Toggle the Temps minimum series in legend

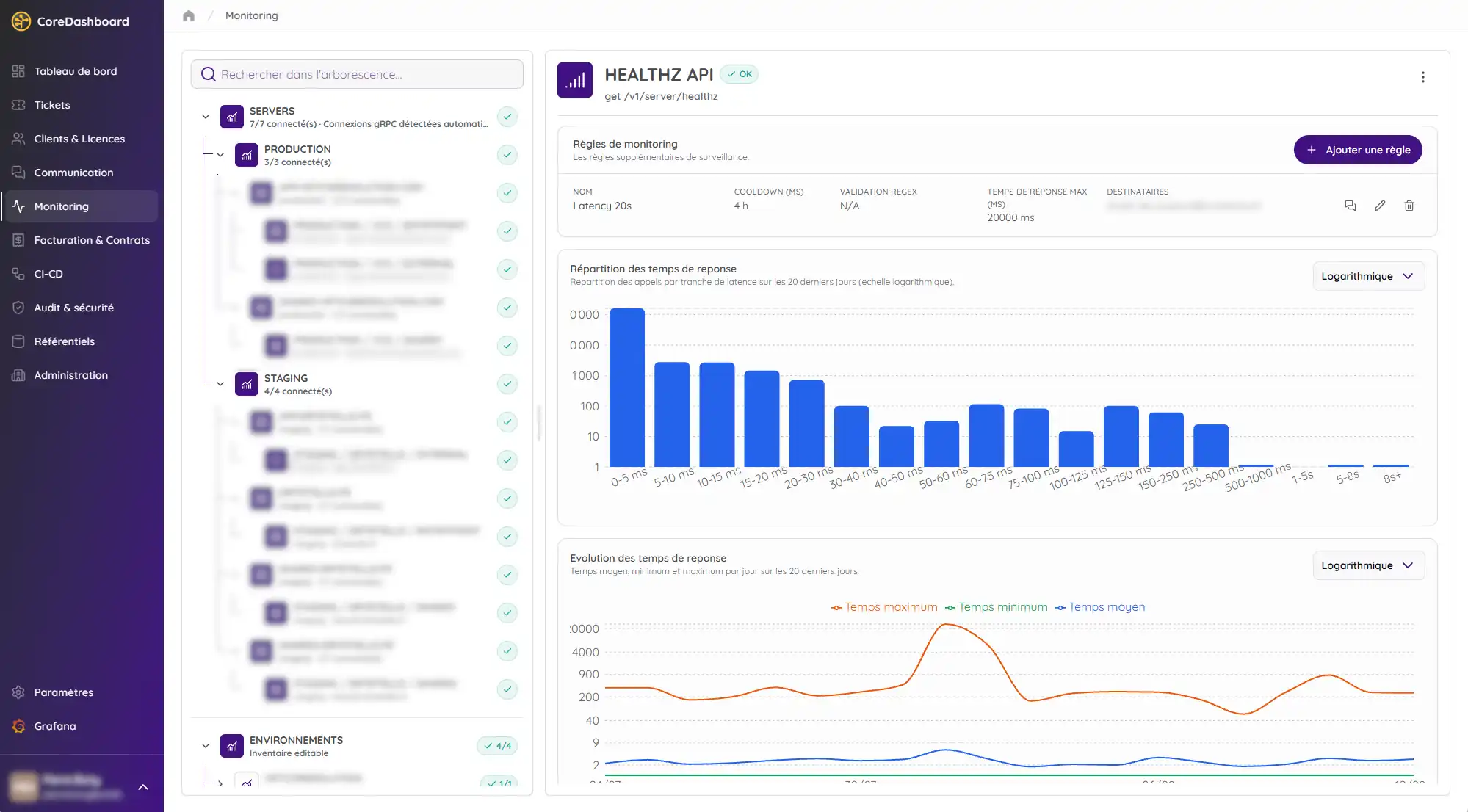(997, 607)
